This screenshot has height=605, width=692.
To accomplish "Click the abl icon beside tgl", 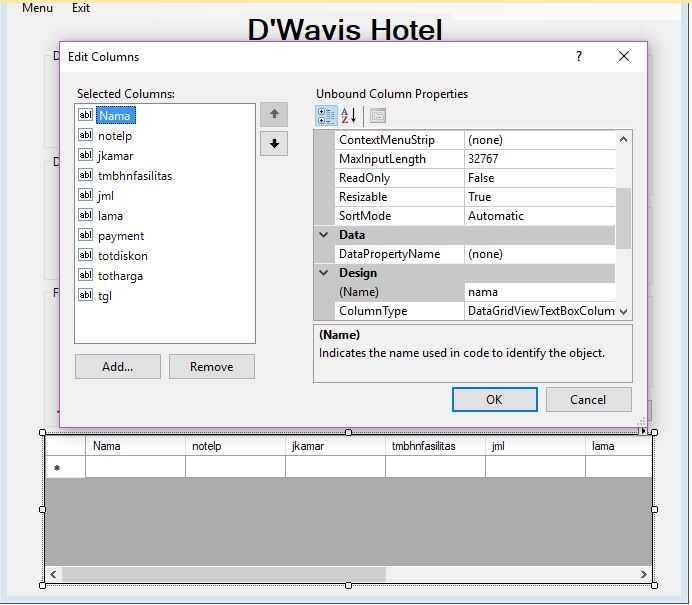I will tap(85, 295).
